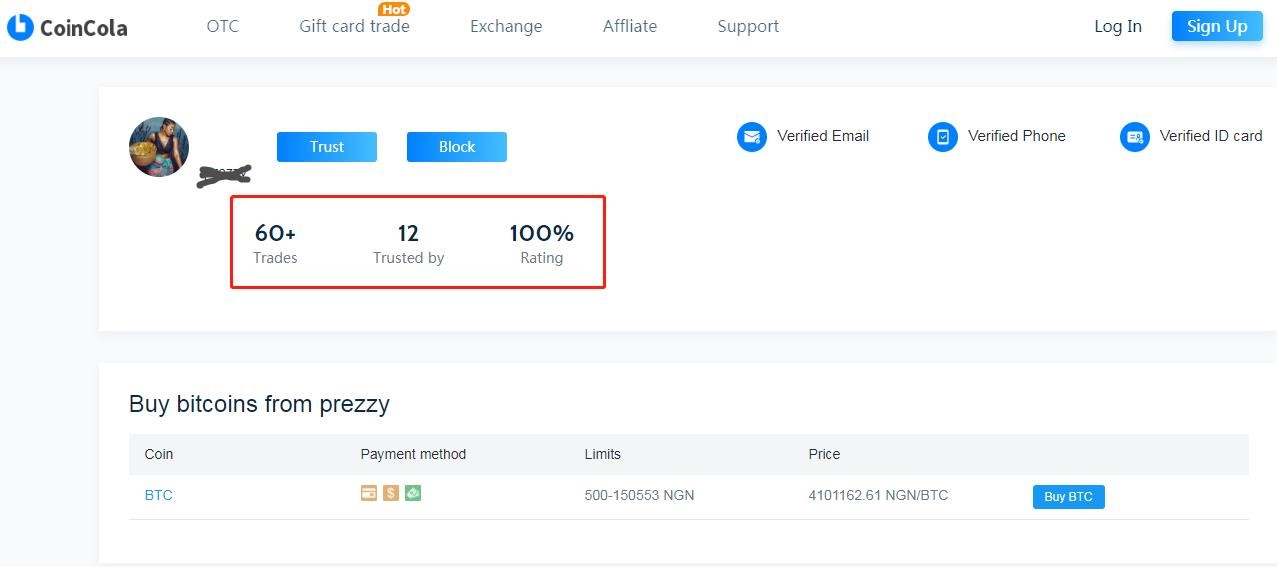Click the Coin column header

click(159, 454)
